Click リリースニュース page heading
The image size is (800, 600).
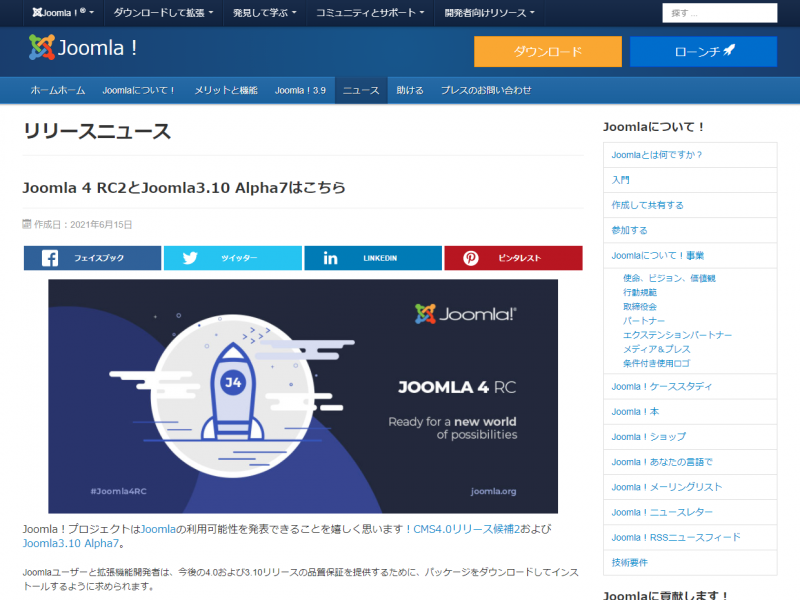click(97, 132)
